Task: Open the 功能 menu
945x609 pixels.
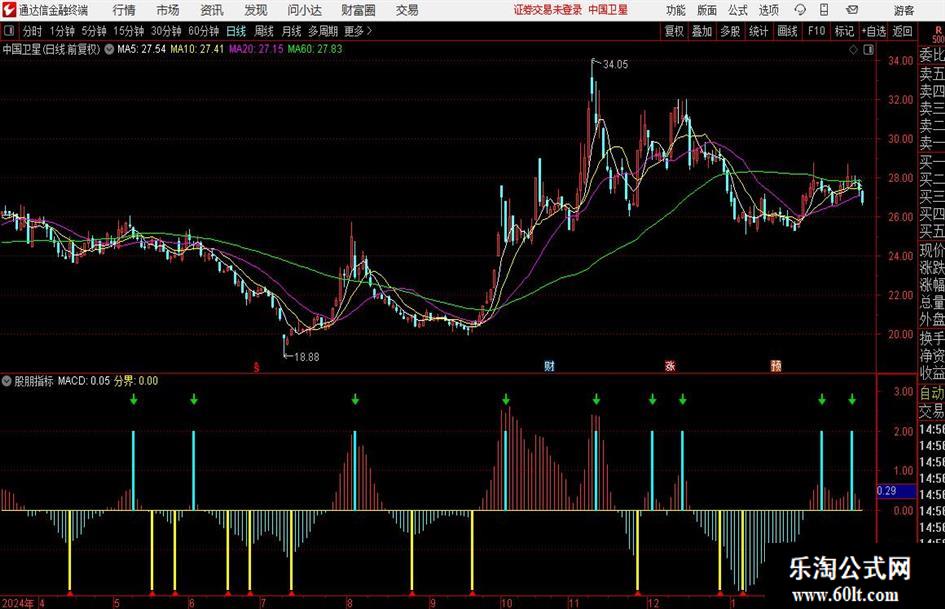Action: [676, 10]
